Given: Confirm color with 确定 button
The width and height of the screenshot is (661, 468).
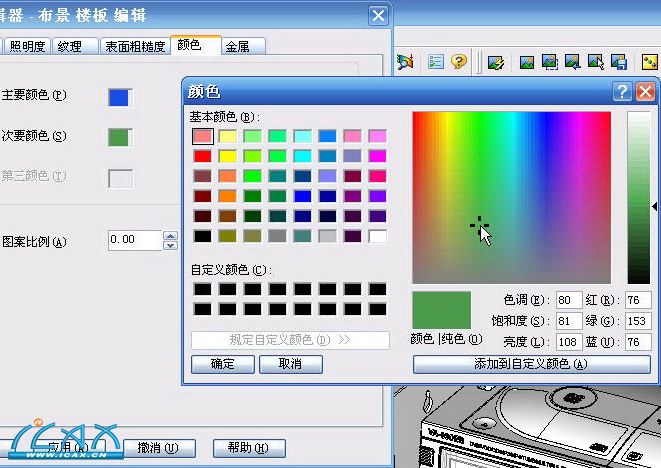Looking at the screenshot, I should (x=223, y=364).
